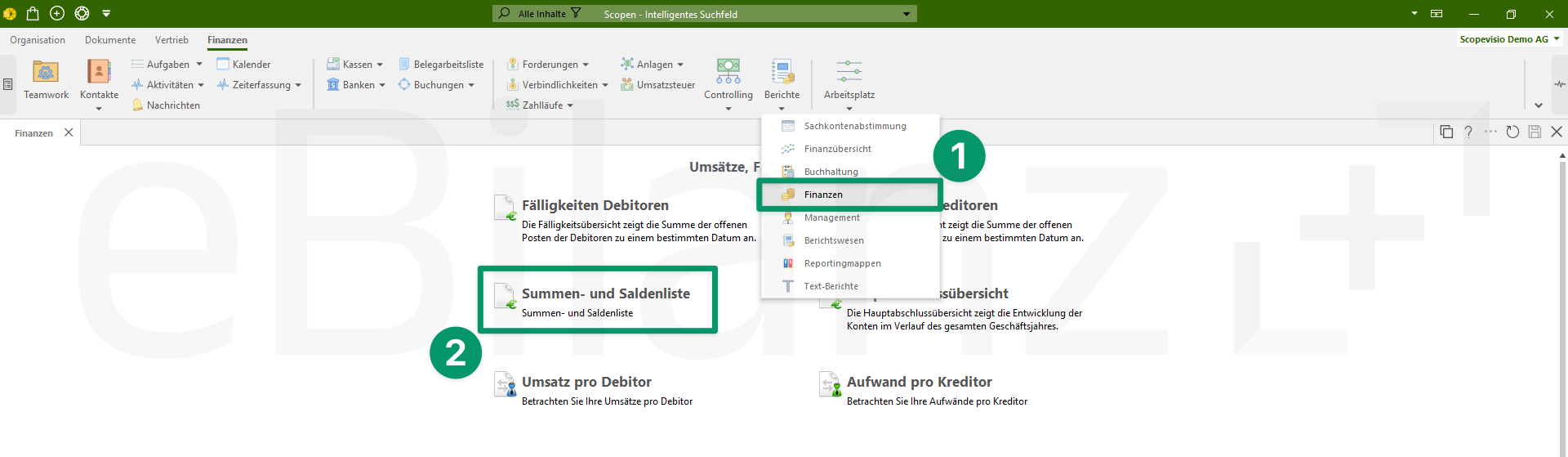The image size is (1568, 457).
Task: Switch to the Organisation ribbon tab
Action: point(38,40)
